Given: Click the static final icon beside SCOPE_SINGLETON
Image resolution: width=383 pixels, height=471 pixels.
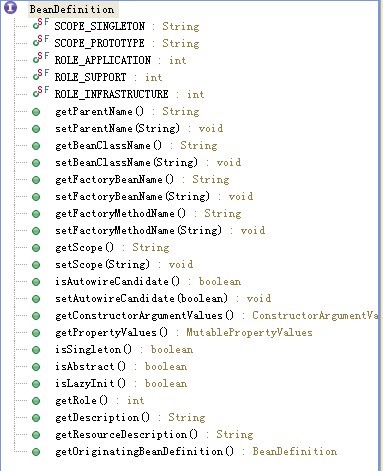Looking at the screenshot, I should [41, 24].
